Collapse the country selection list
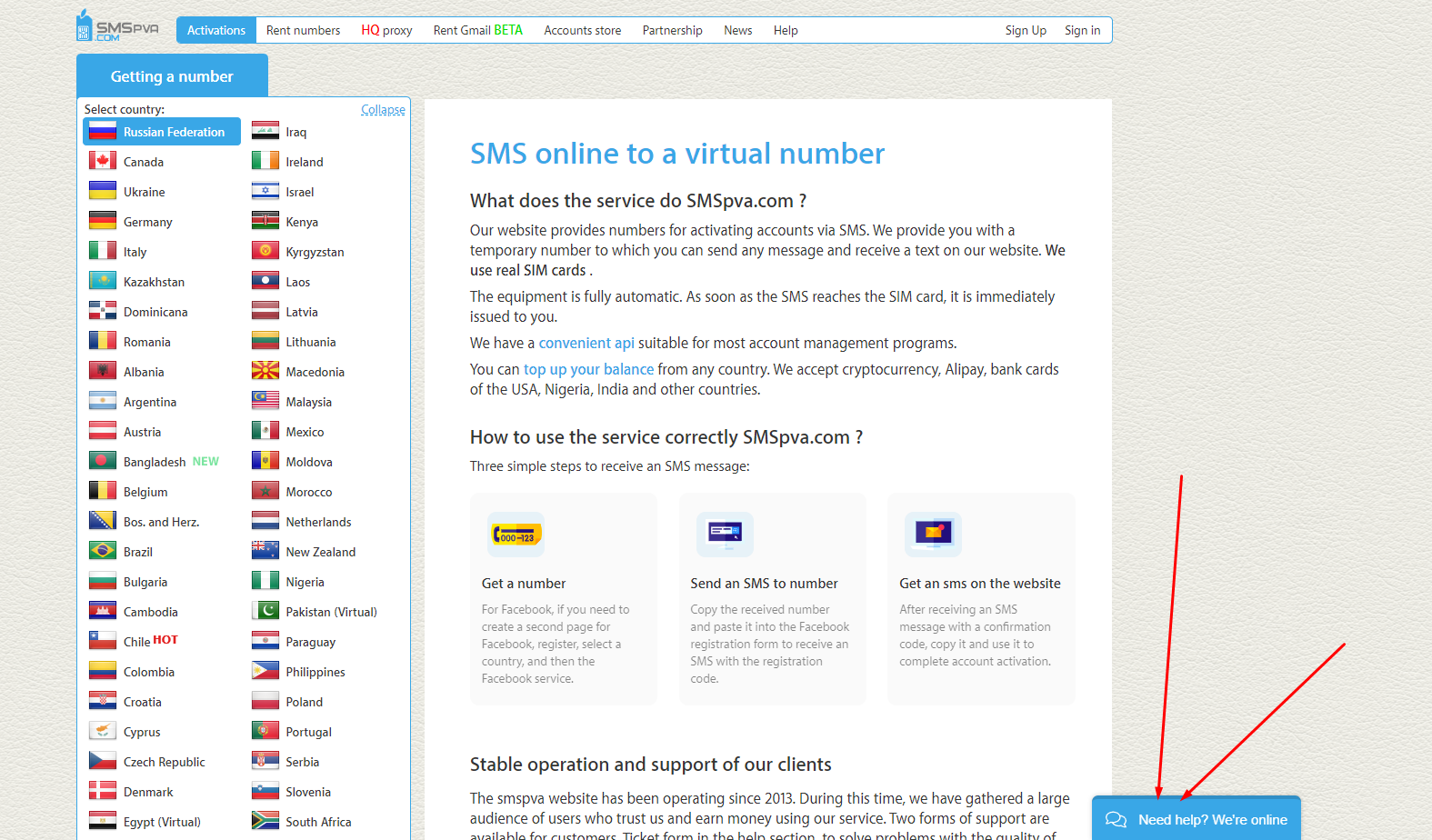 click(x=383, y=110)
